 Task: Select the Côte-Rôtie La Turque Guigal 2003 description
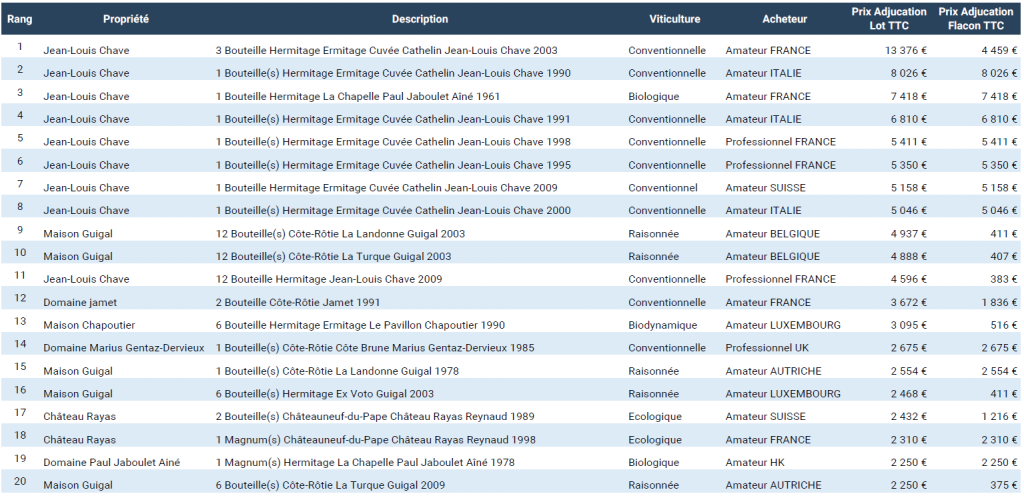(x=333, y=256)
